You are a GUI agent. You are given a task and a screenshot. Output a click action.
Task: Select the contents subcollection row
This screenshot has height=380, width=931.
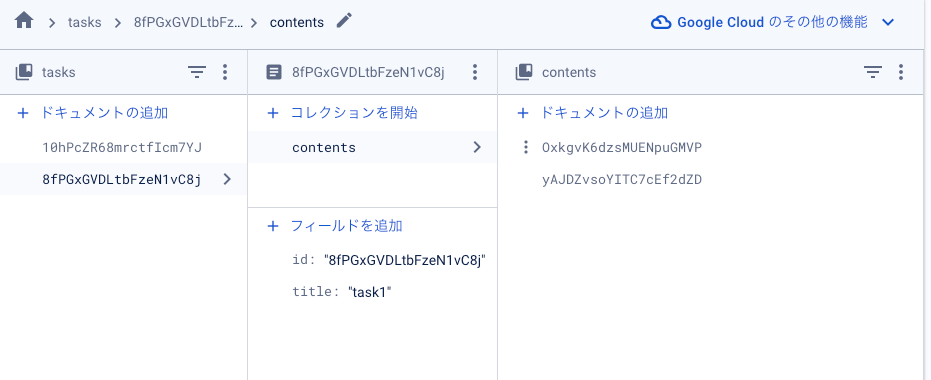click(x=372, y=147)
